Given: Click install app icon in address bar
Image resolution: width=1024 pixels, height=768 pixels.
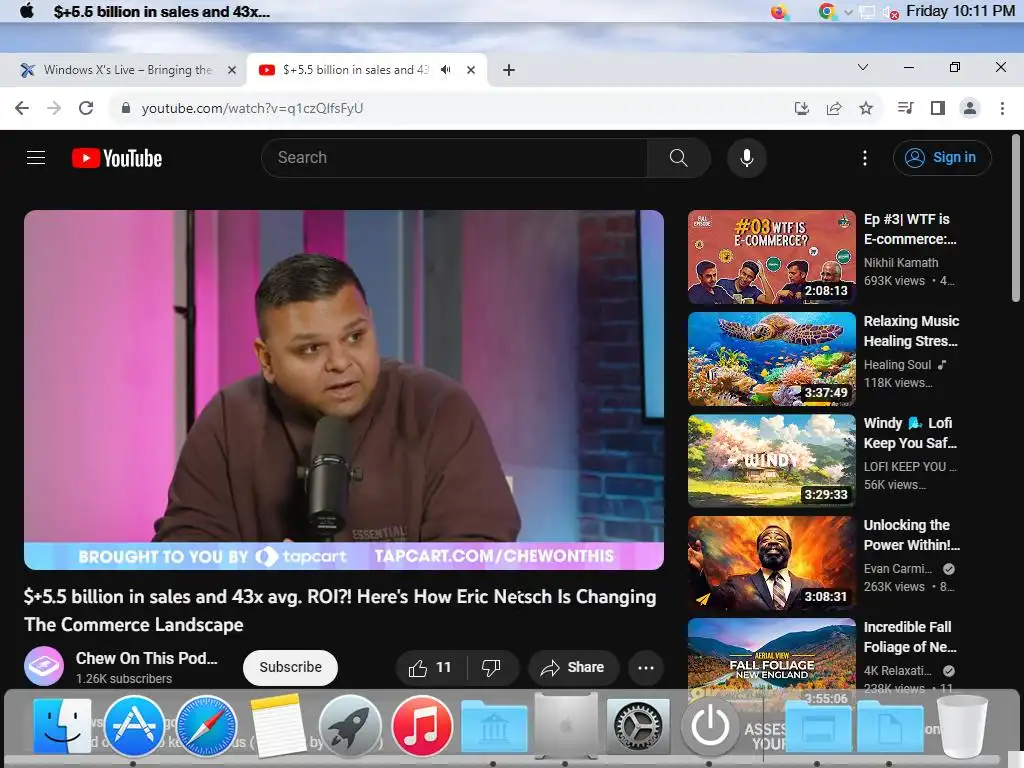Looking at the screenshot, I should [802, 108].
